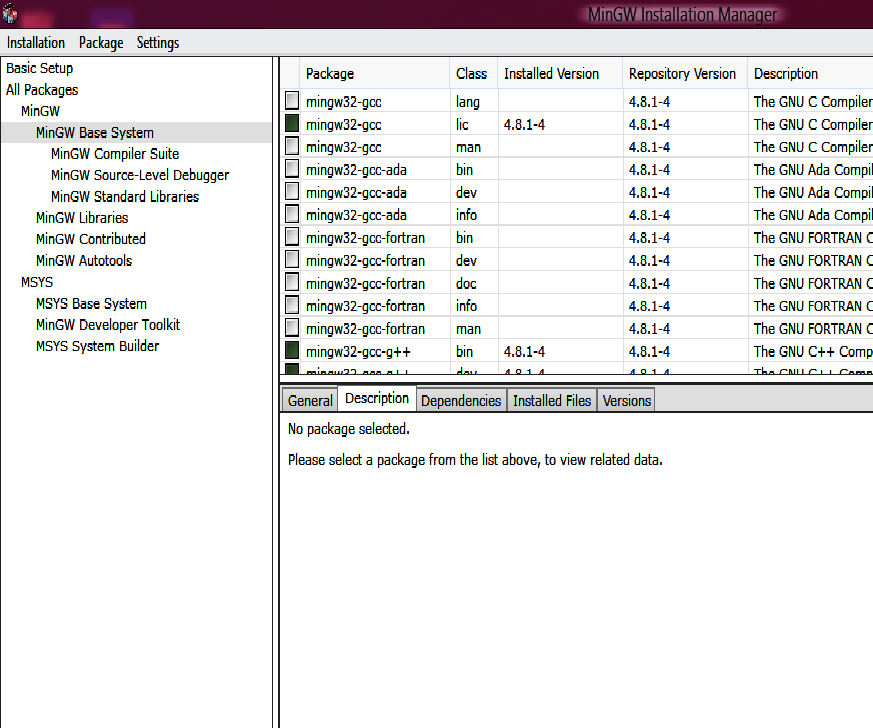The width and height of the screenshot is (873, 728).
Task: Mark checkbox for mingw32-gcc-fortran dev package
Action: (292, 260)
